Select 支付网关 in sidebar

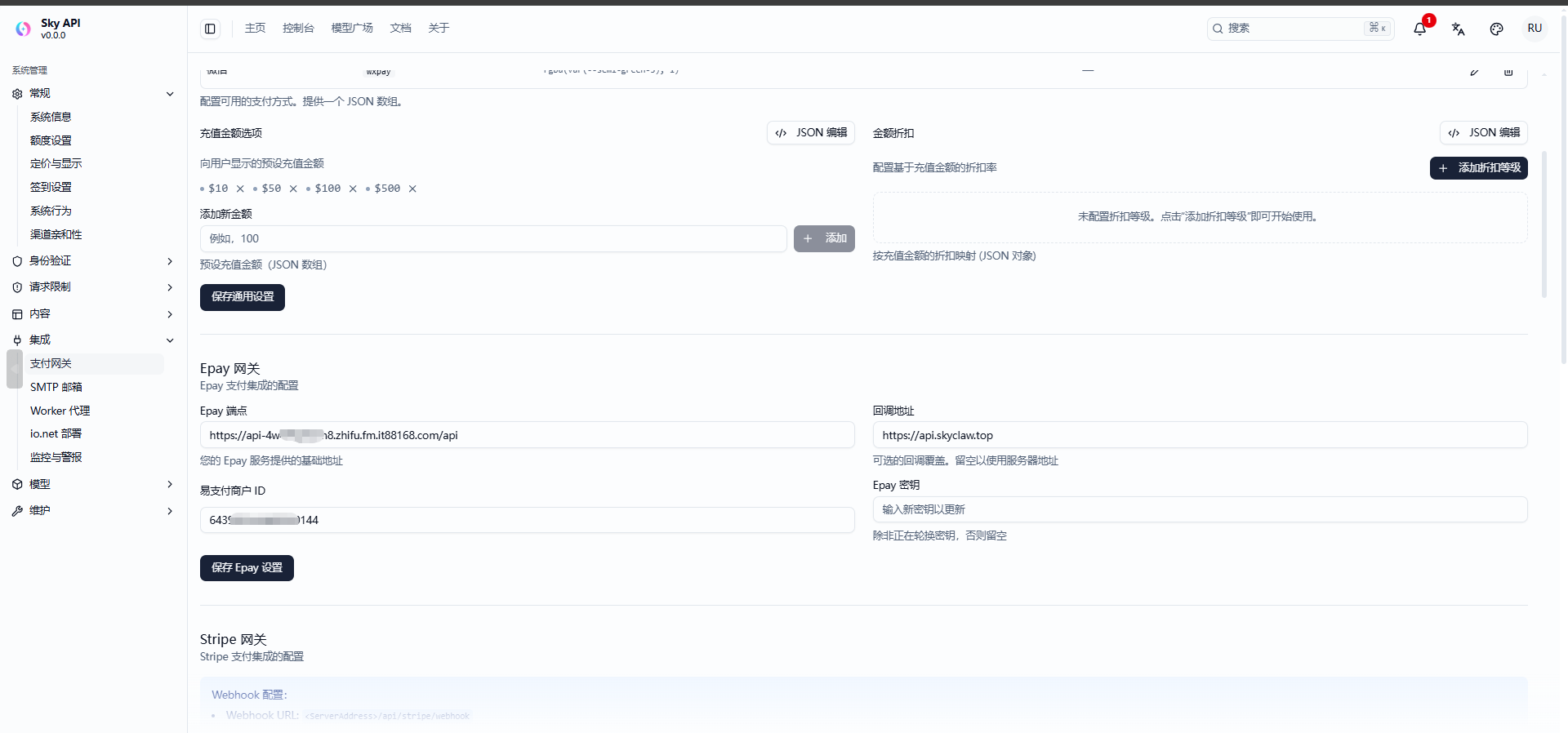(93, 364)
